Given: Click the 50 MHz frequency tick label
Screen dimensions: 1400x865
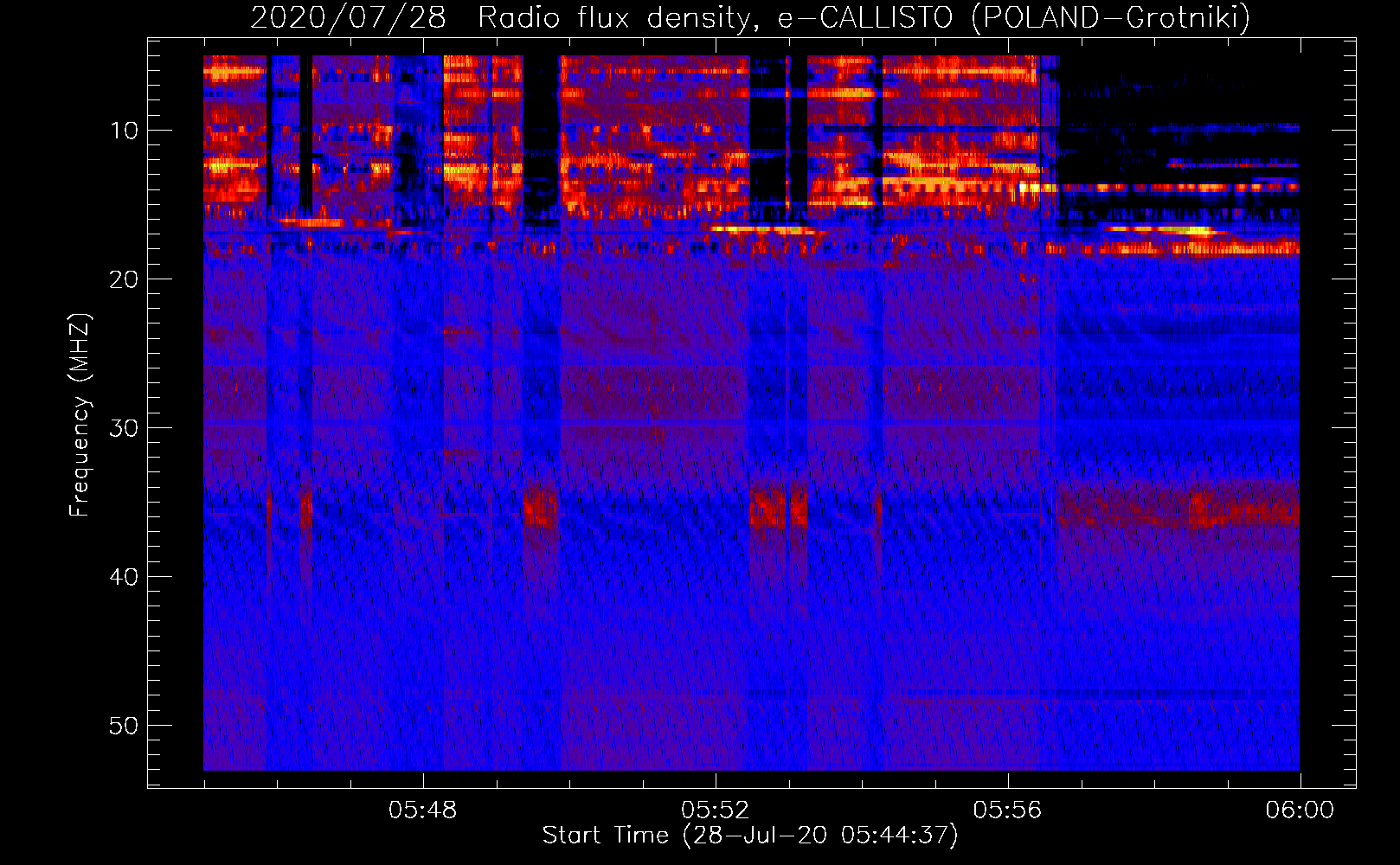Looking at the screenshot, I should (x=125, y=726).
